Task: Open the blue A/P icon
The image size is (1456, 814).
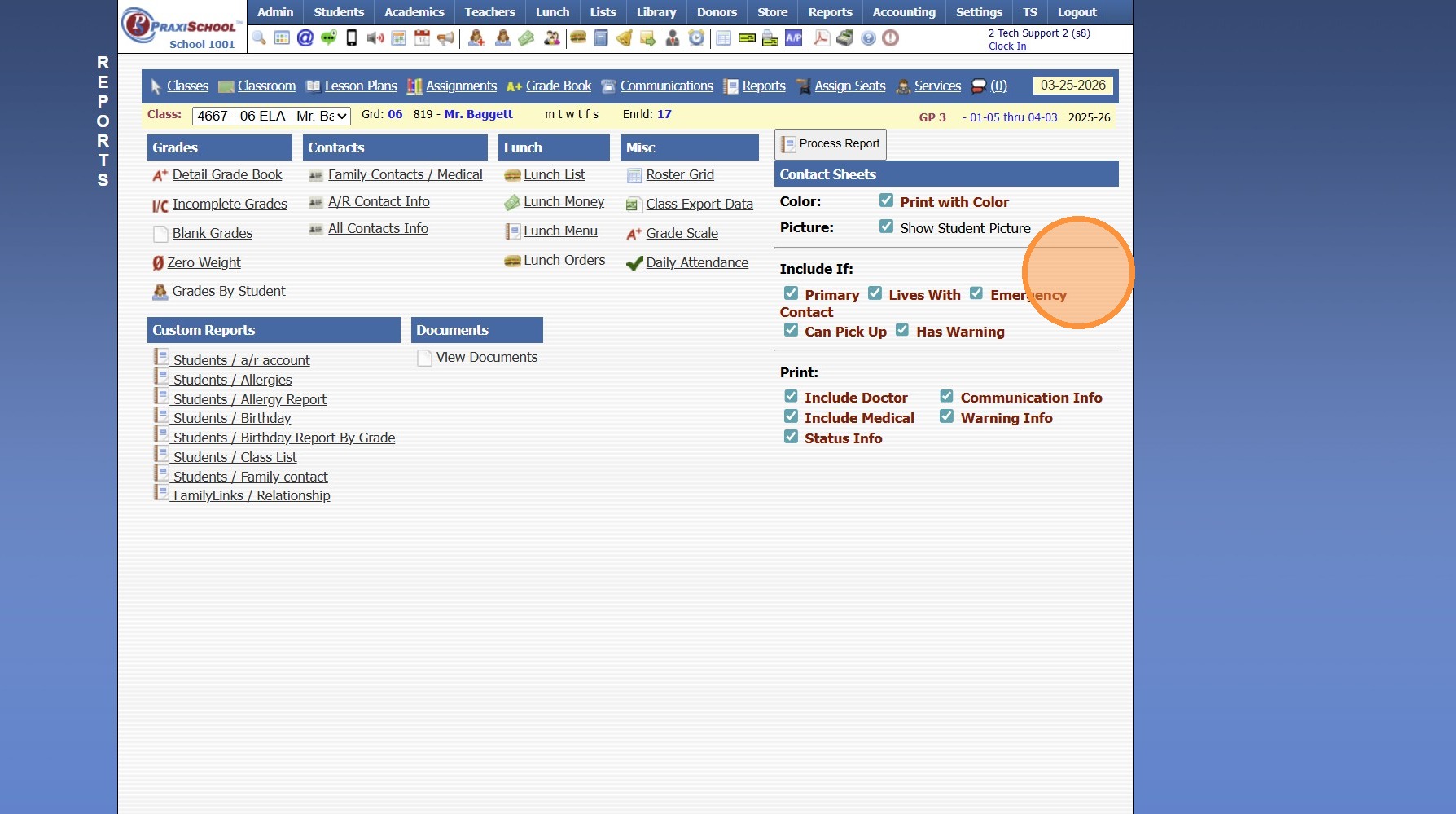Action: 794,38
